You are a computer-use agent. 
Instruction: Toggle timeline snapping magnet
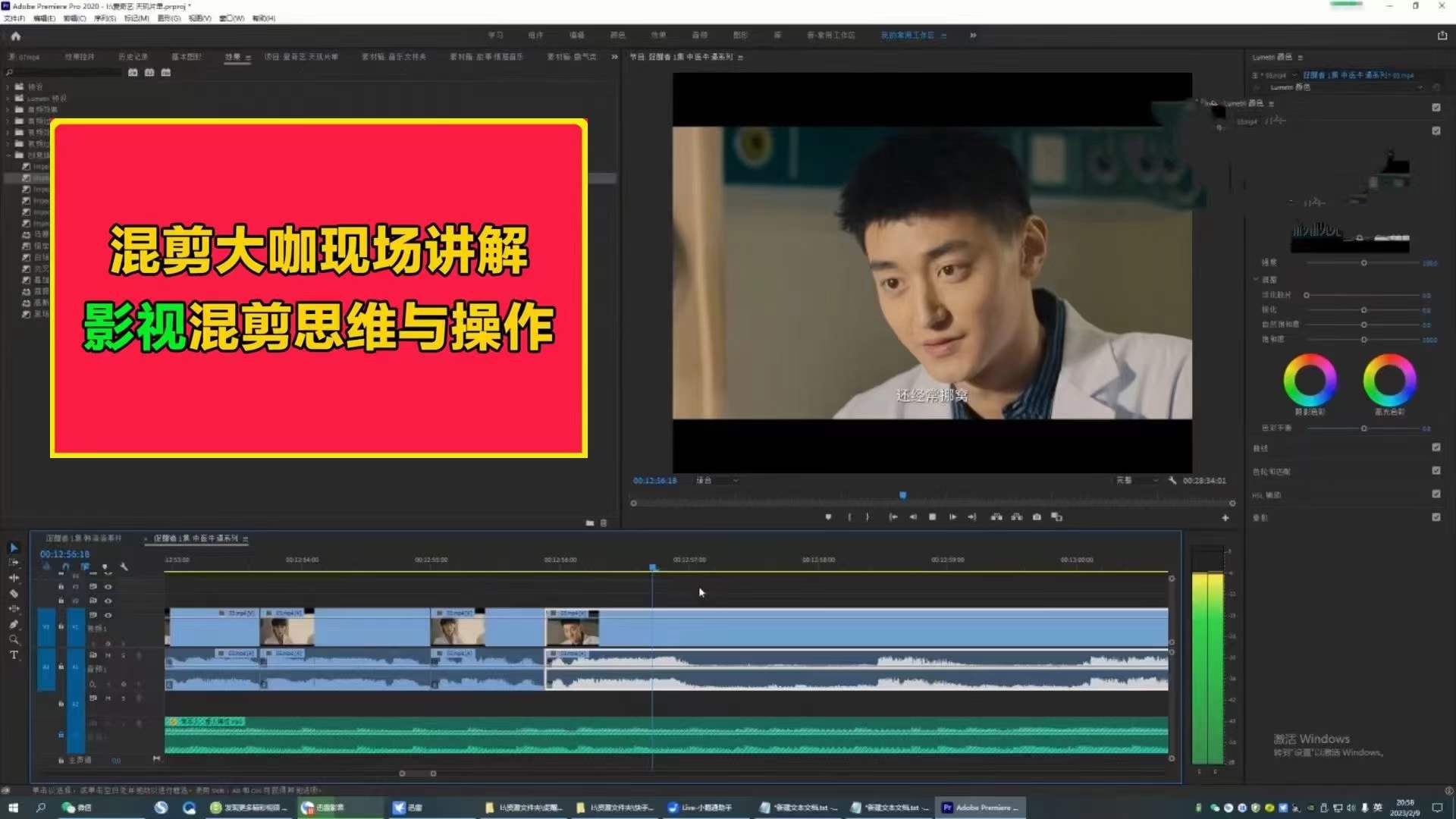65,566
